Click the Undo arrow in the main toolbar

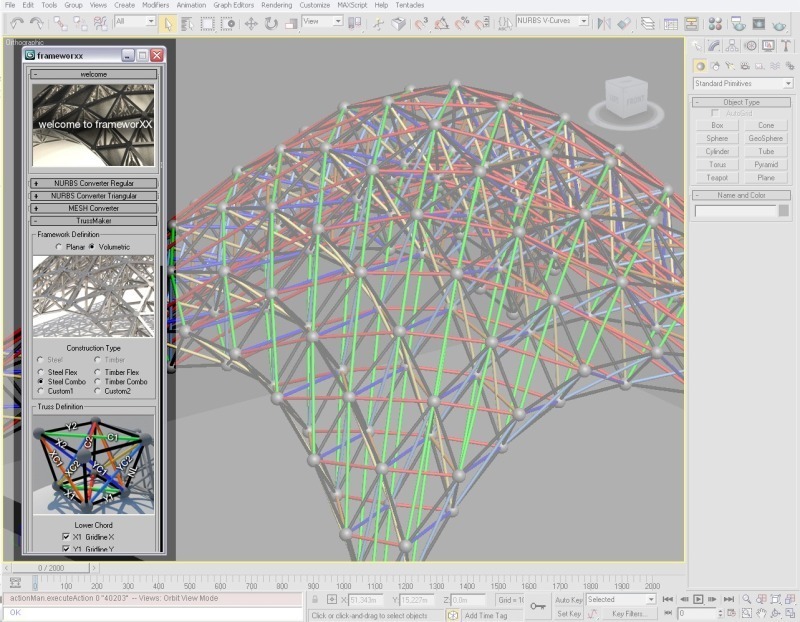pos(17,22)
